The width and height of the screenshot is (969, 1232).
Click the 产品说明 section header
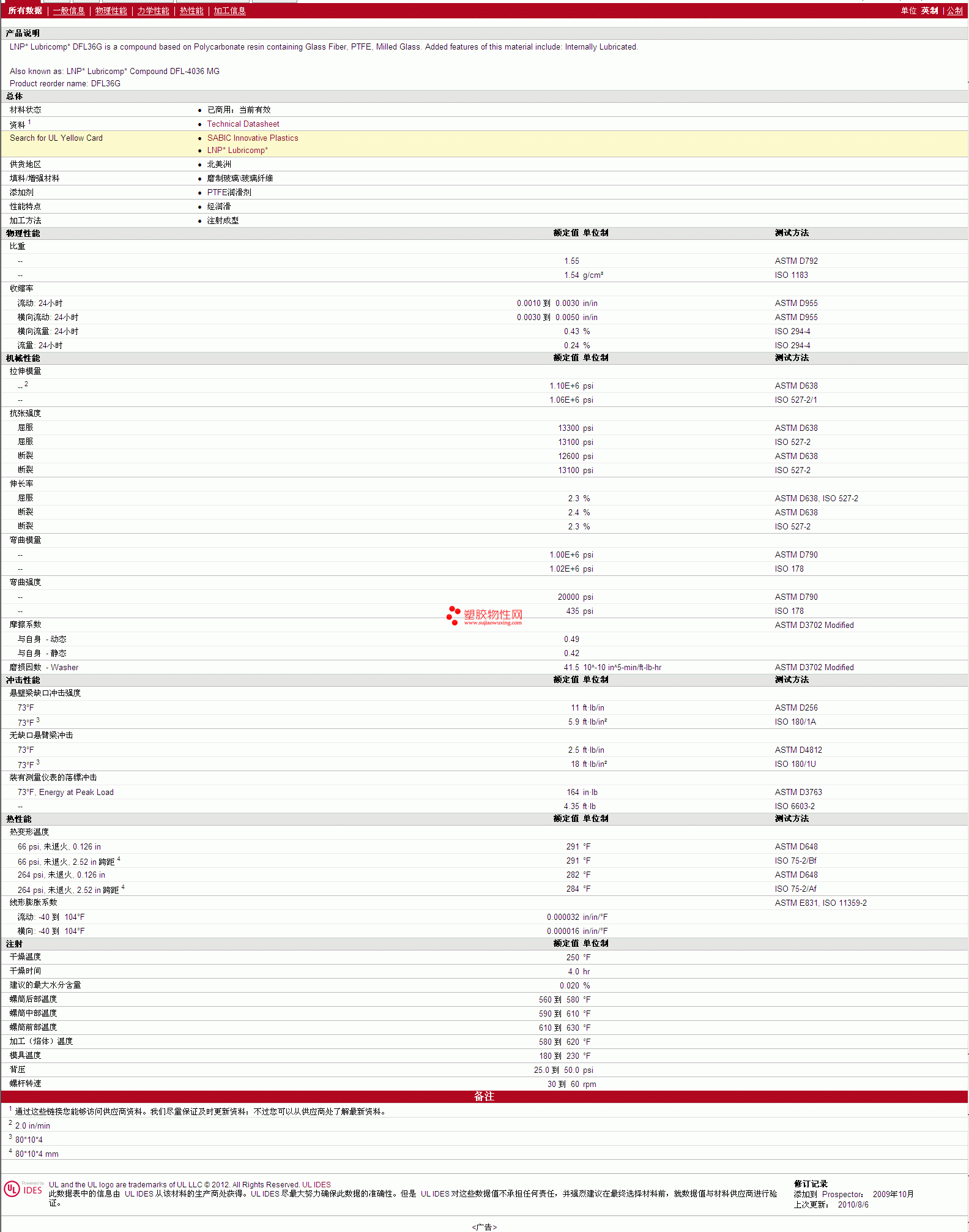23,34
